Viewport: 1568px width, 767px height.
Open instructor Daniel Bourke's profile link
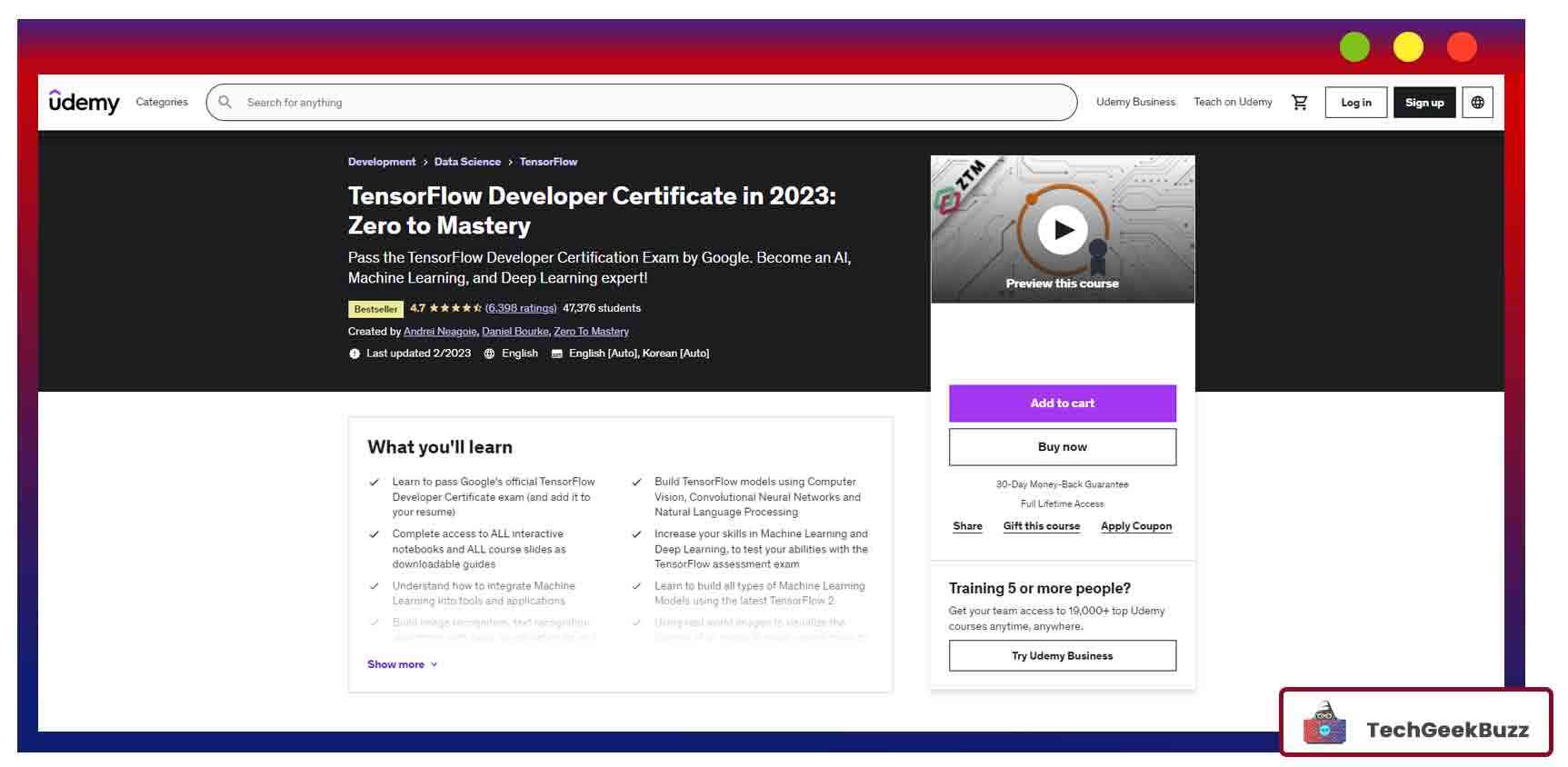(x=514, y=332)
